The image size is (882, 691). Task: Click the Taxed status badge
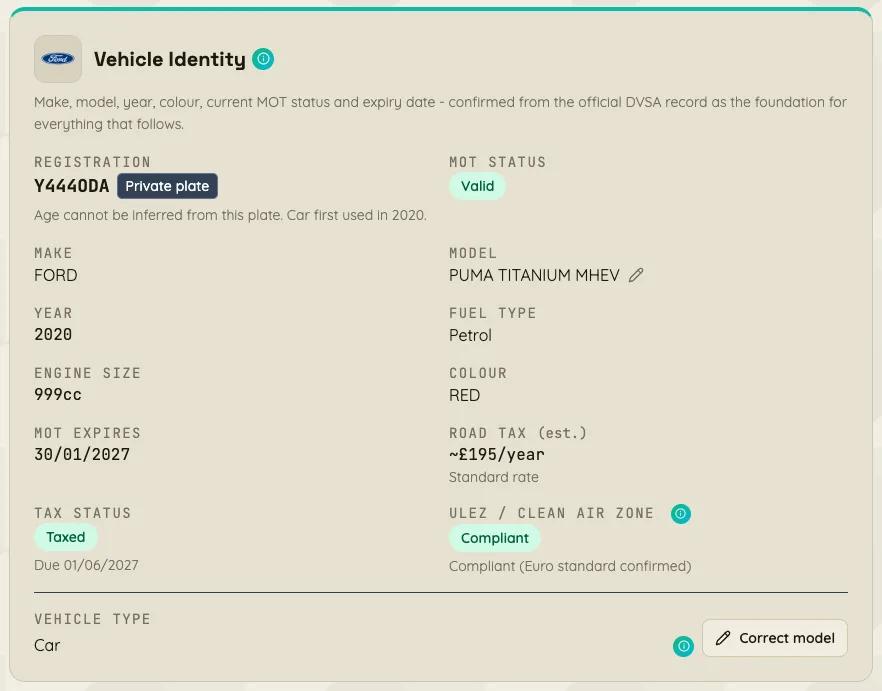point(66,537)
